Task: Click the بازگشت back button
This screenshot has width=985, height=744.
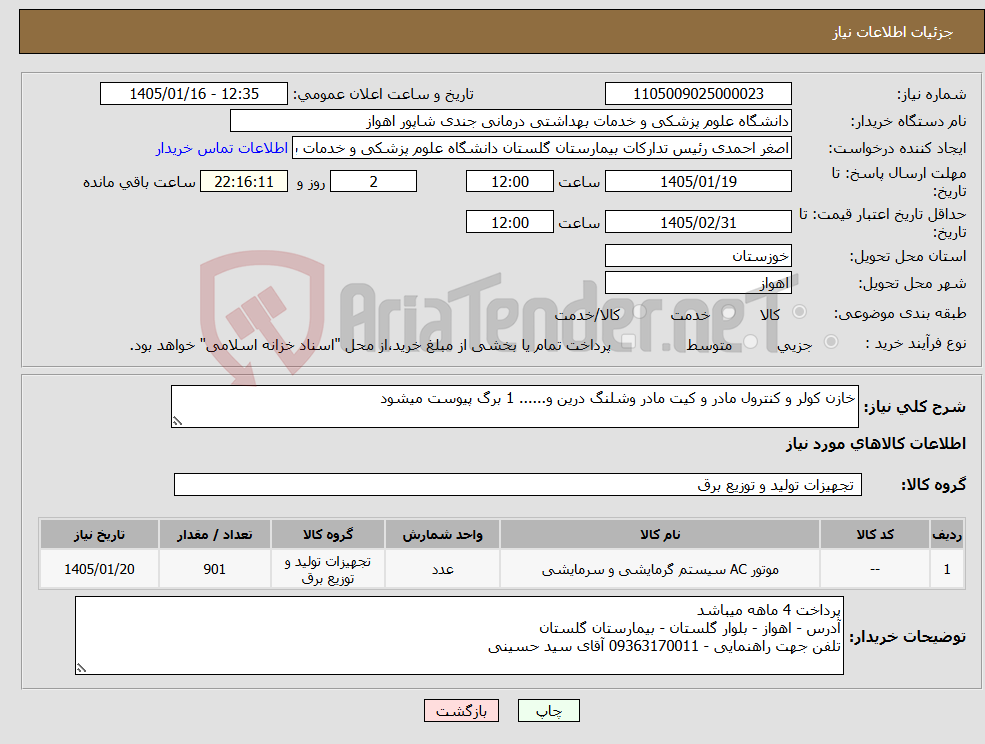Action: 461,711
